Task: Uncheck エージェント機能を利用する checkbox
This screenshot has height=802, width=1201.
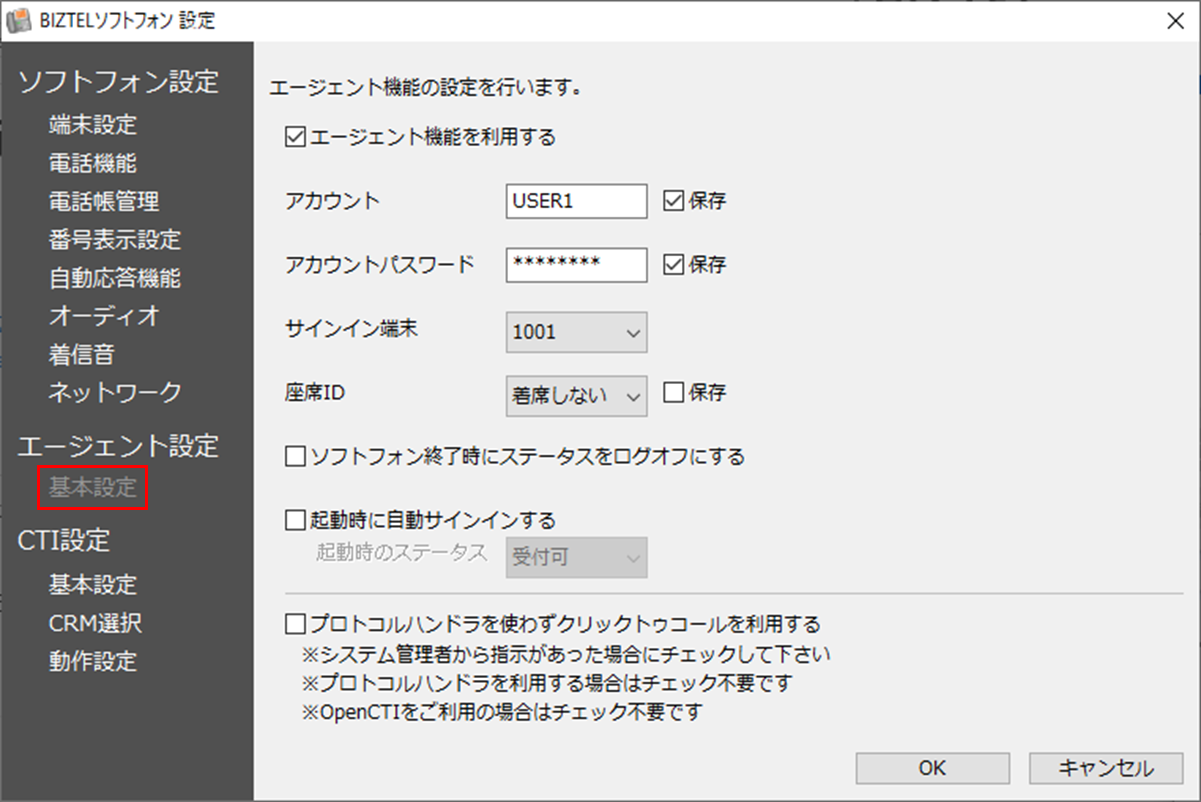Action: pos(295,137)
